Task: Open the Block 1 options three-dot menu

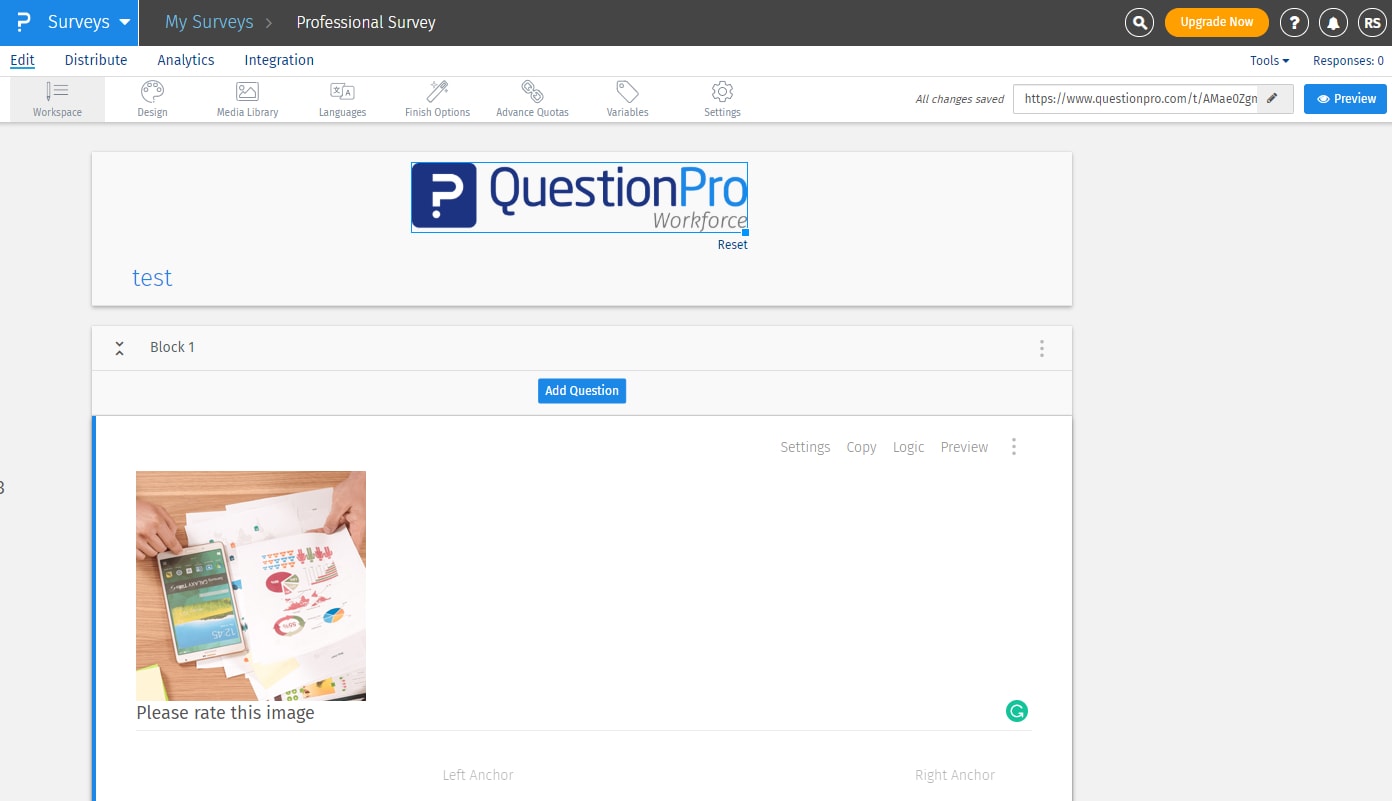Action: pyautogui.click(x=1041, y=347)
